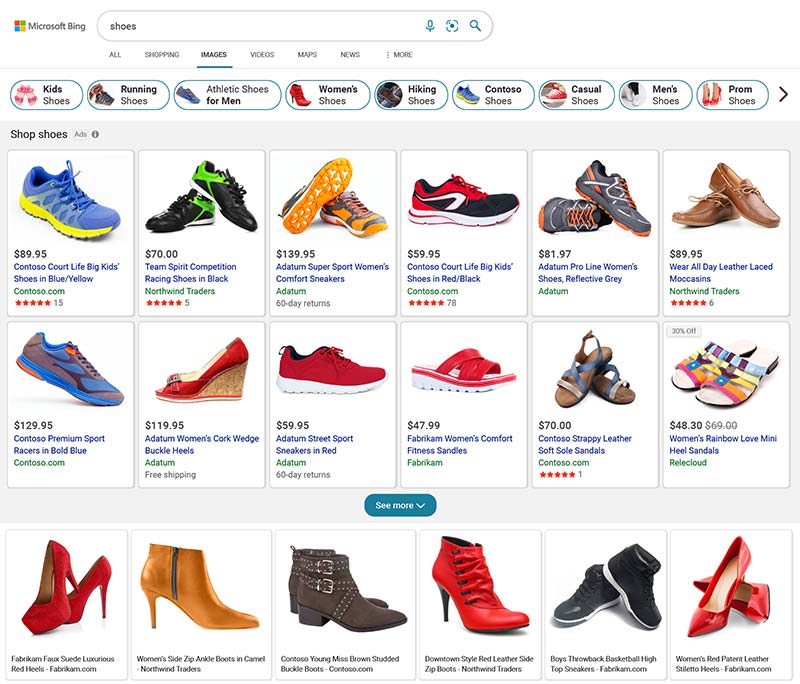
Task: Open visual search camera icon
Action: [452, 26]
